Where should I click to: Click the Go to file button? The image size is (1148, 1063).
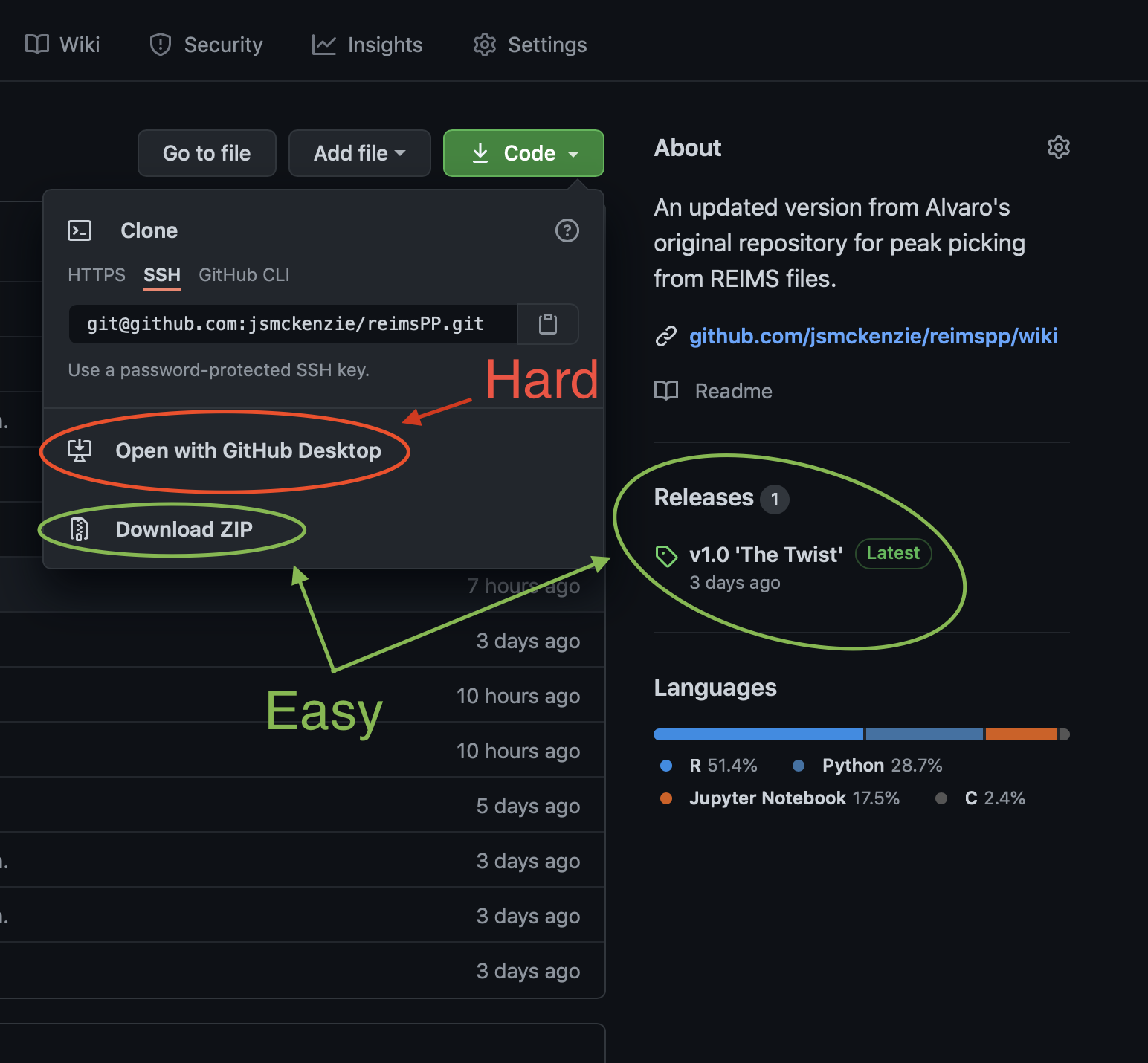click(x=207, y=153)
